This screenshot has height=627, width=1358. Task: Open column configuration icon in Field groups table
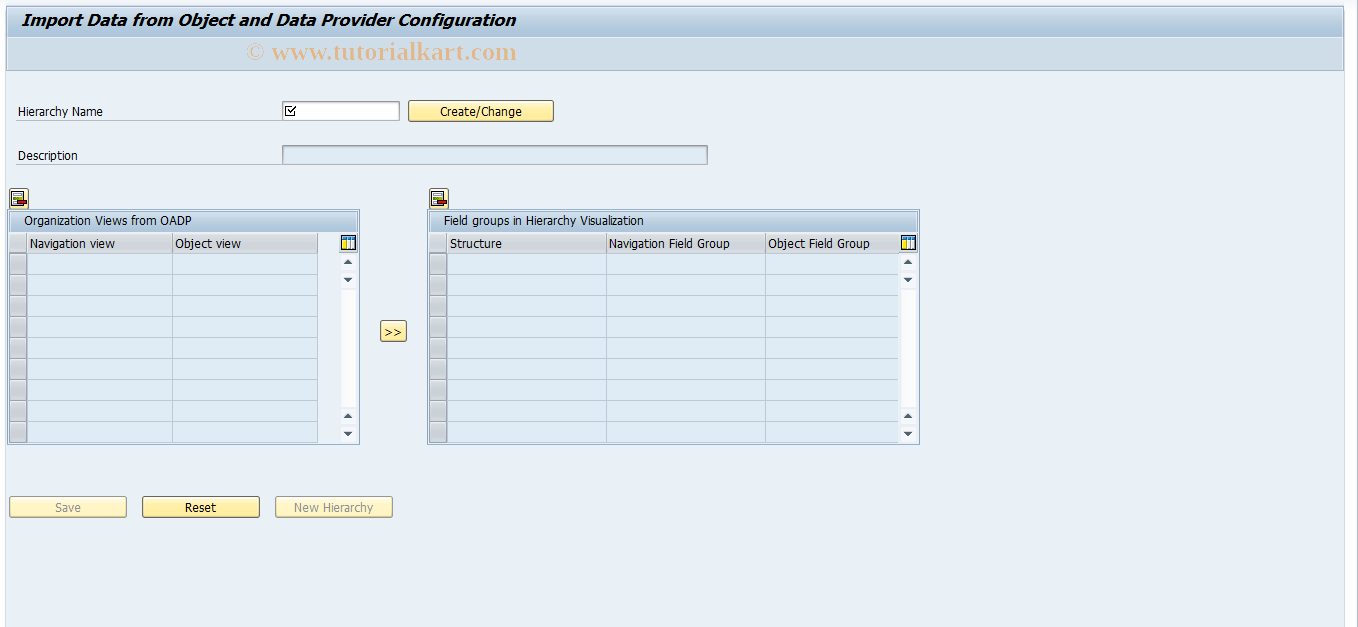point(908,243)
